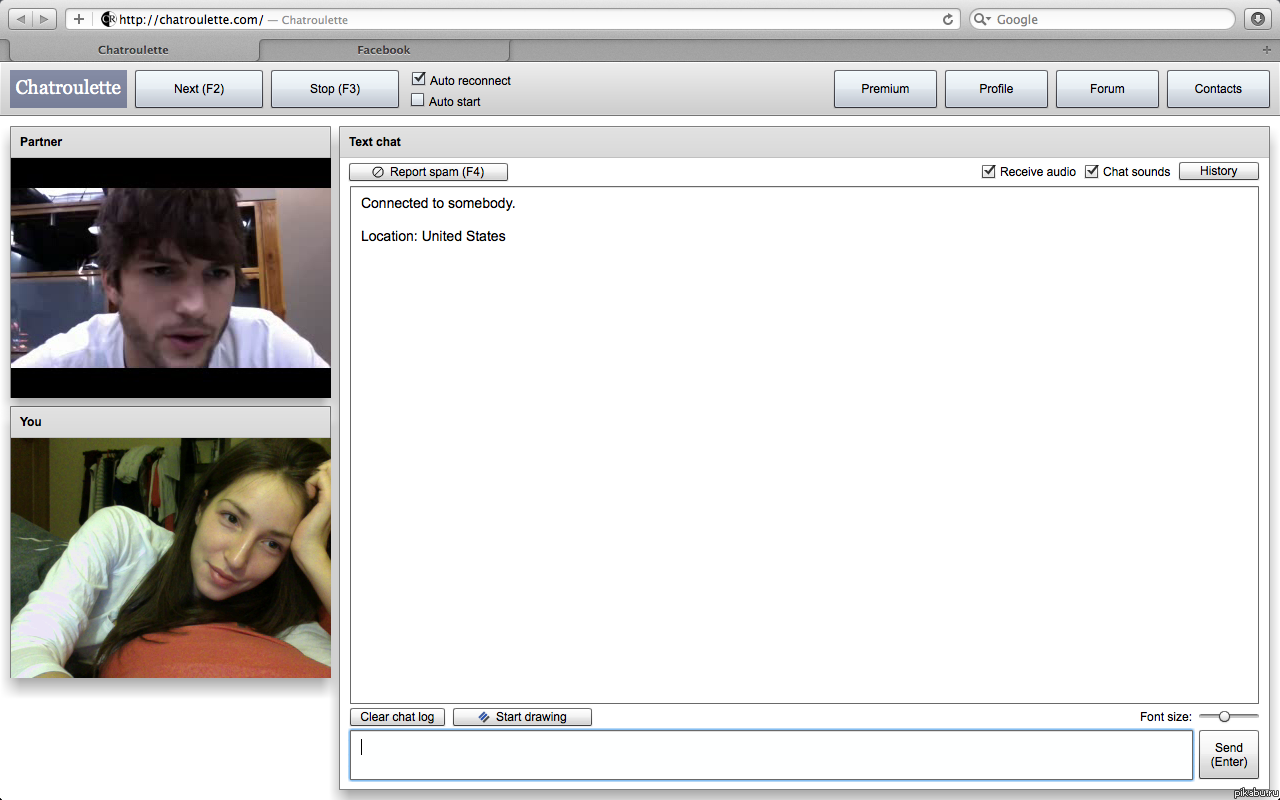Click the 'Text chat' panel header
The width and height of the screenshot is (1280, 800).
804,142
